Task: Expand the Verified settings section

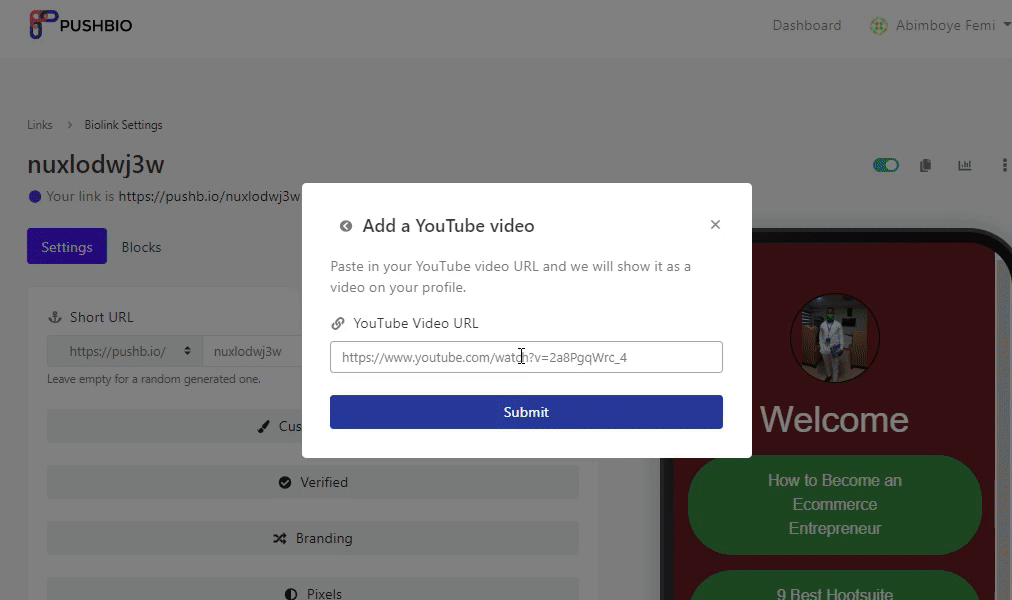Action: coord(312,482)
